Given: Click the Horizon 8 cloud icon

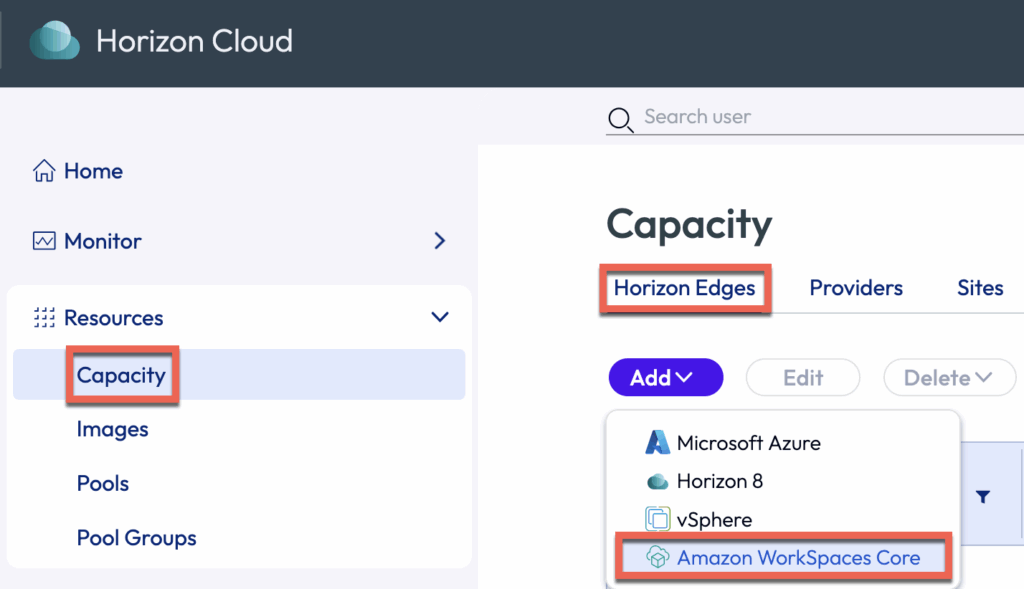Looking at the screenshot, I should click(x=657, y=481).
